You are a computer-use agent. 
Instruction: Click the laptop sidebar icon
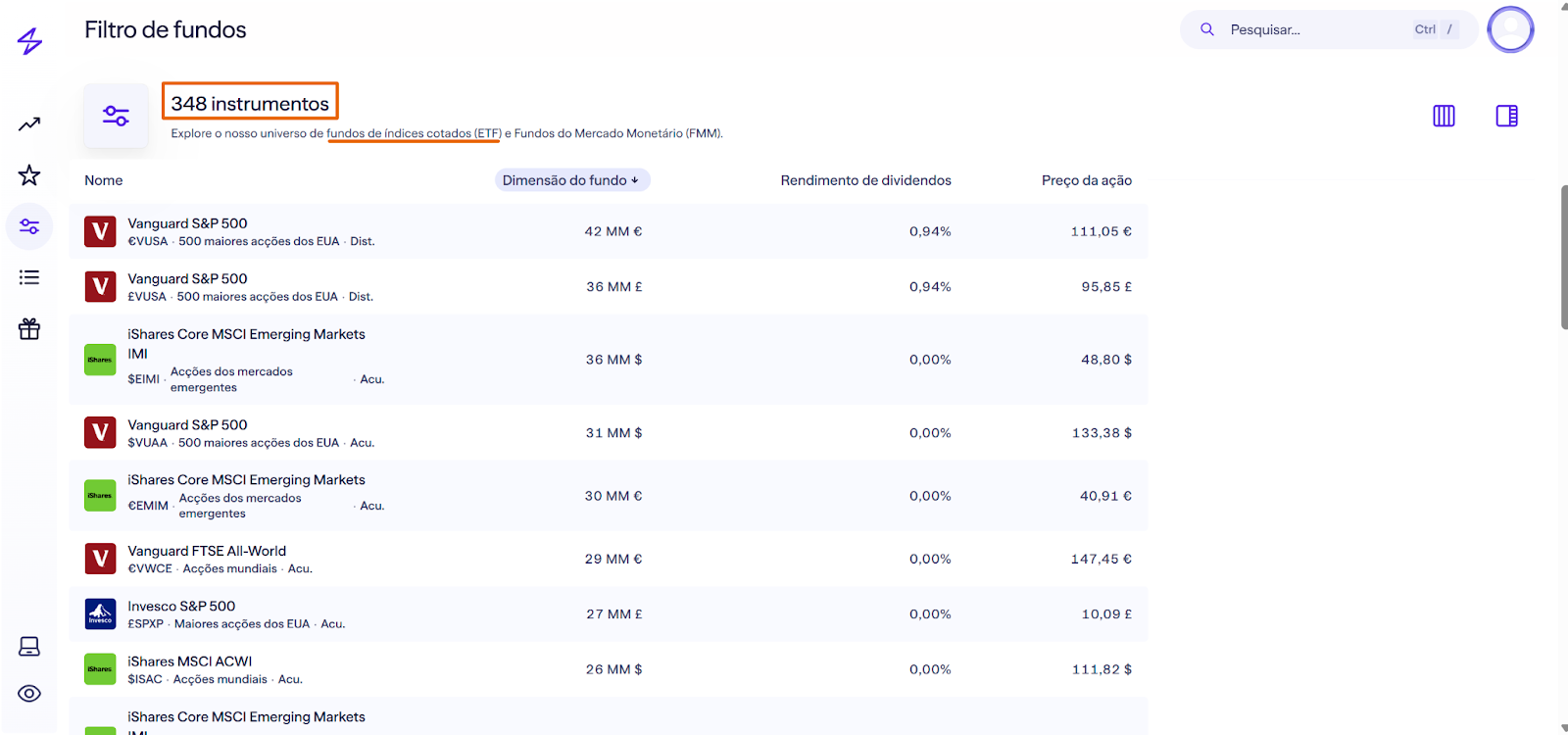pyautogui.click(x=29, y=646)
